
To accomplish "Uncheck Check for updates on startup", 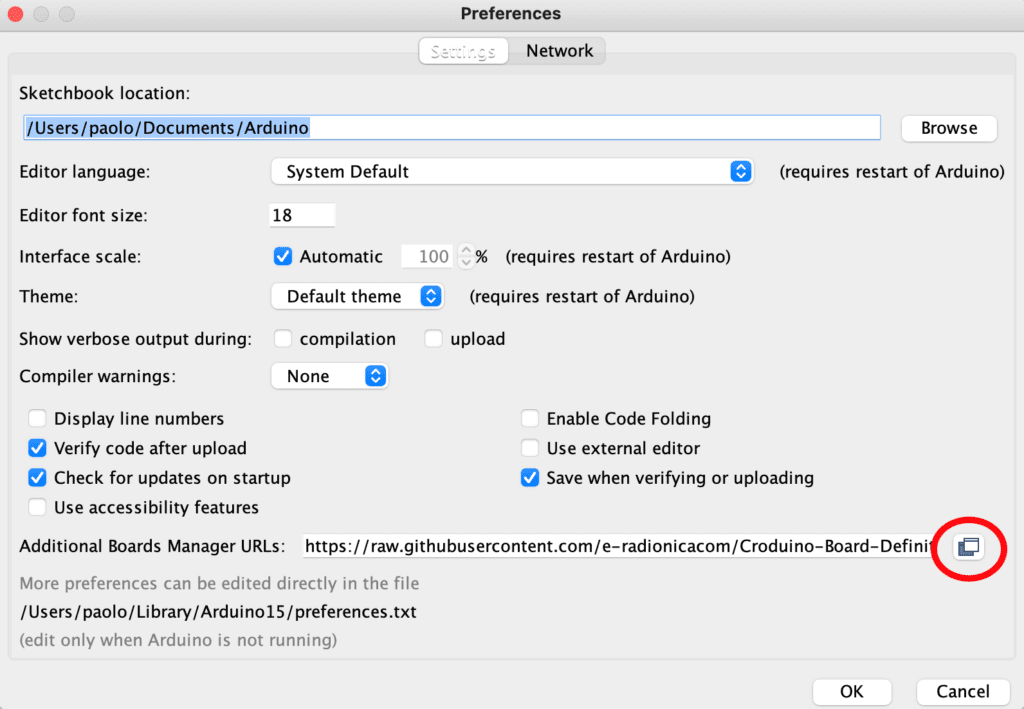I will pyautogui.click(x=37, y=477).
